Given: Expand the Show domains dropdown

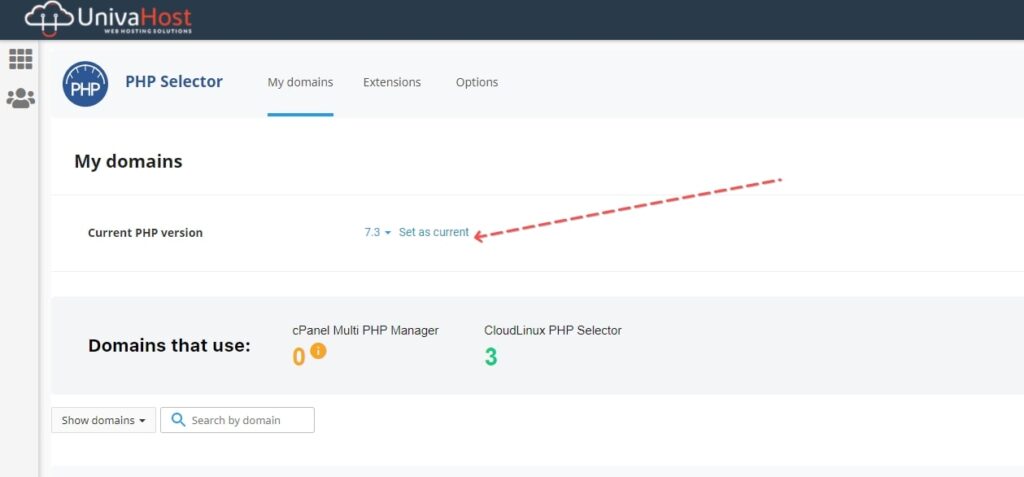Looking at the screenshot, I should tap(104, 420).
